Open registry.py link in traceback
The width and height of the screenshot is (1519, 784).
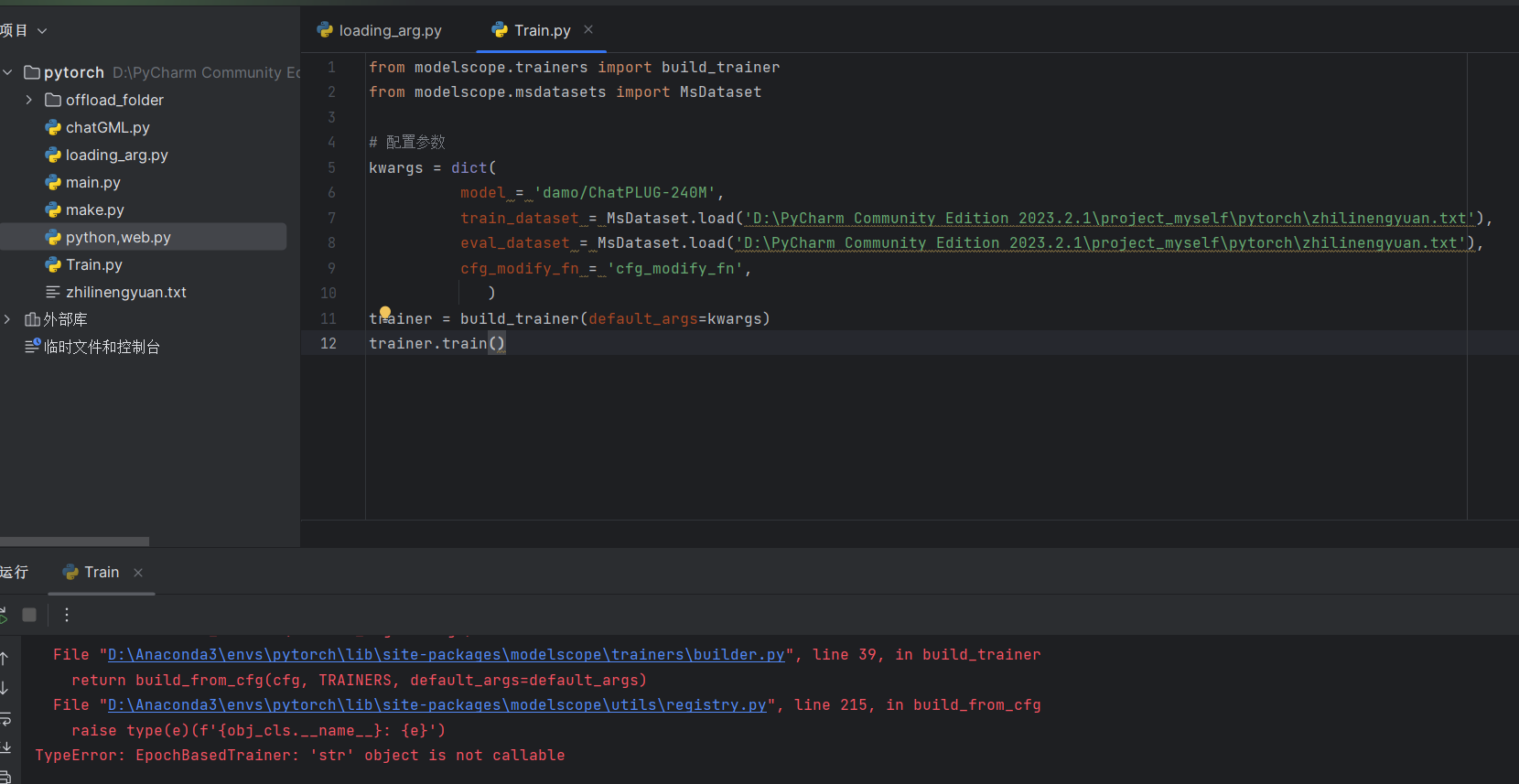437,705
